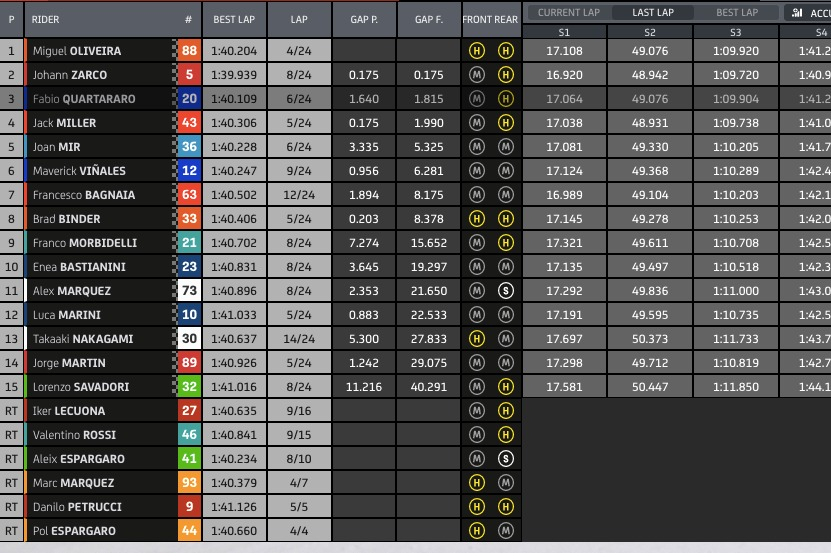Click Quartararo's blue number 20 badge
This screenshot has width=831, height=553.
[189, 99]
